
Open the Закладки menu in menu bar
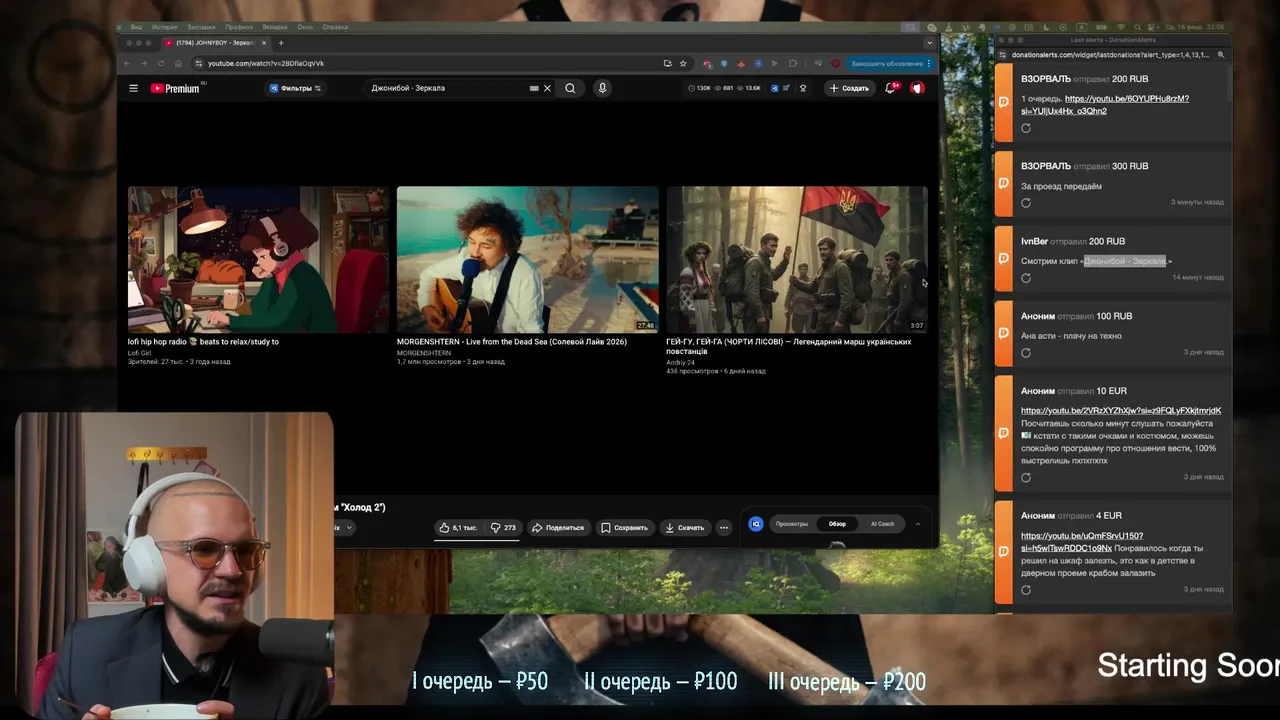tap(201, 27)
